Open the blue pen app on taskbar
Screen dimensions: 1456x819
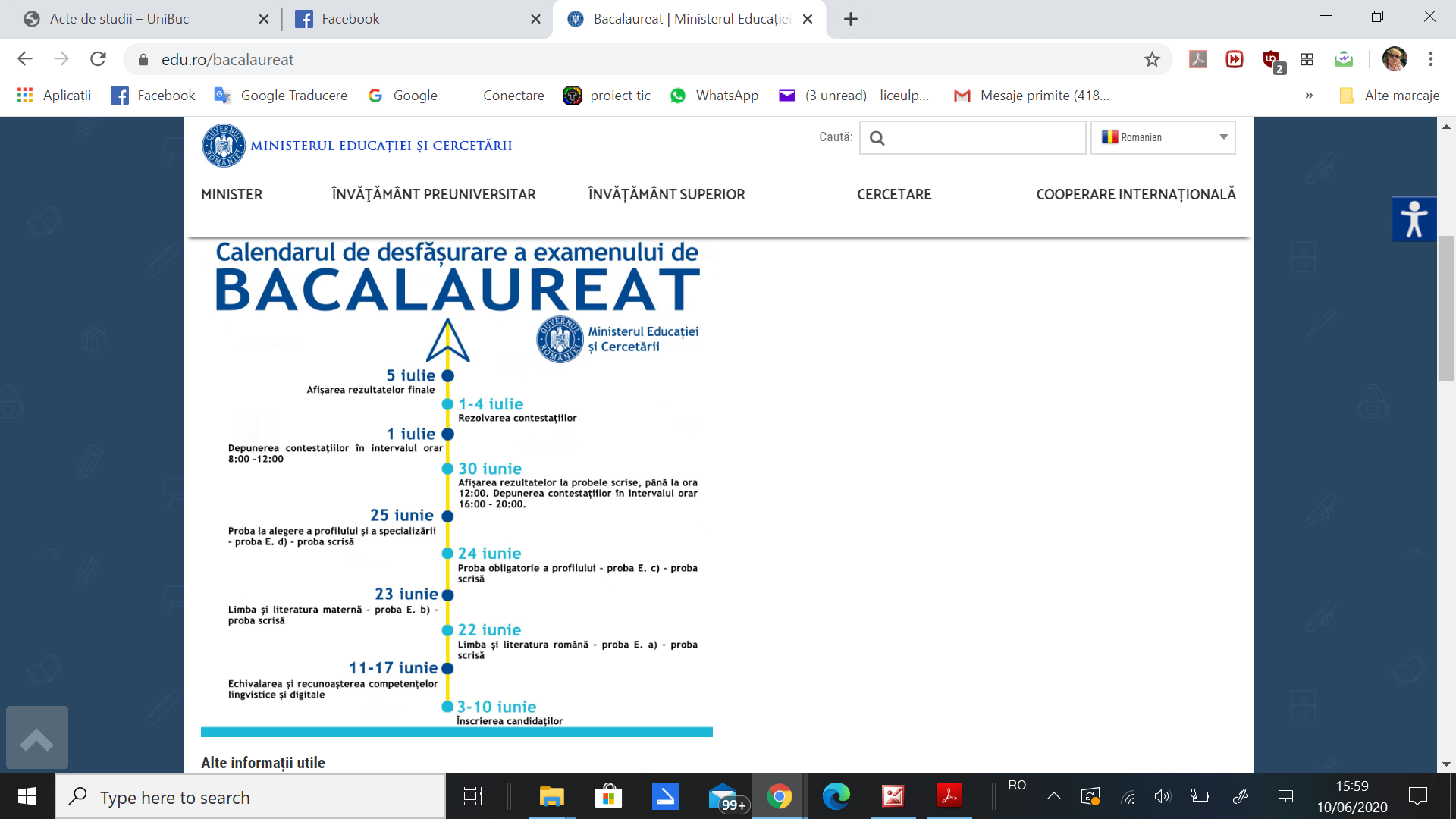[x=665, y=796]
